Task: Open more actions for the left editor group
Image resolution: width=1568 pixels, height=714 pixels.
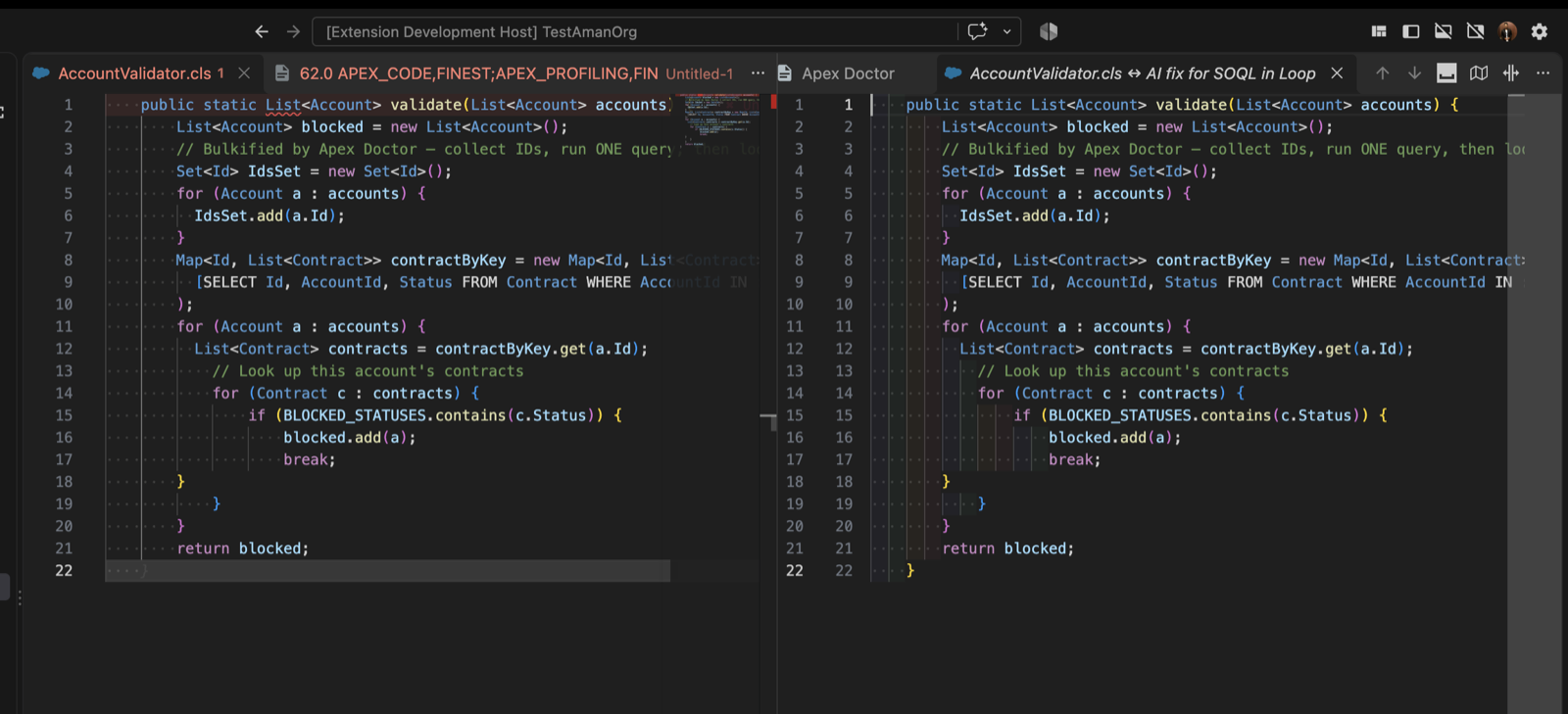Action: 758,73
